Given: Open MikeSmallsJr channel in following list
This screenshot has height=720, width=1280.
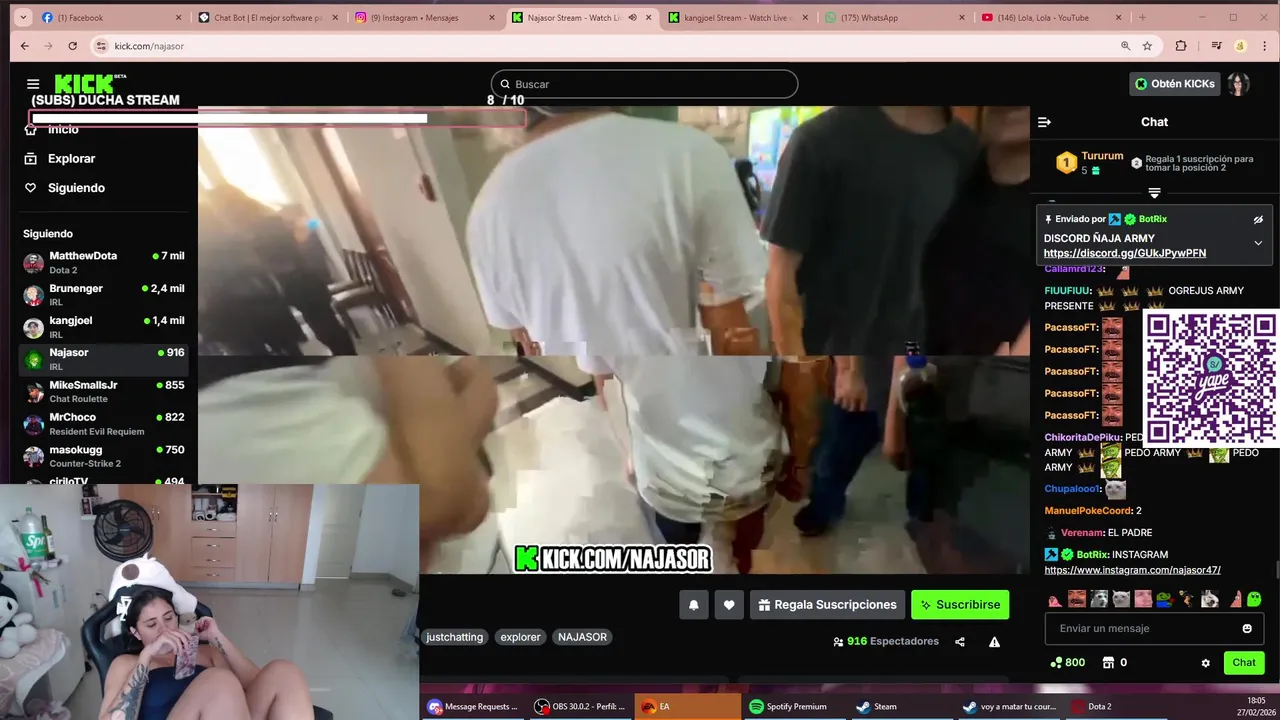Looking at the screenshot, I should point(104,392).
